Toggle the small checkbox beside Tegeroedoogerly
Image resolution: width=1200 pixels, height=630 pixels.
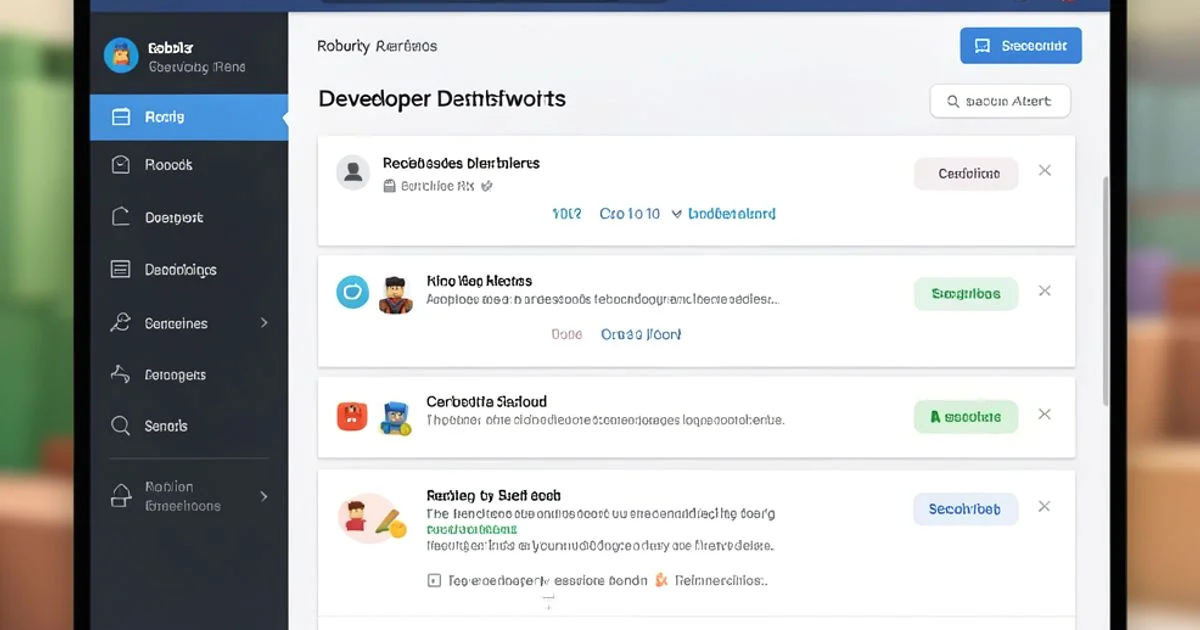pyautogui.click(x=433, y=580)
